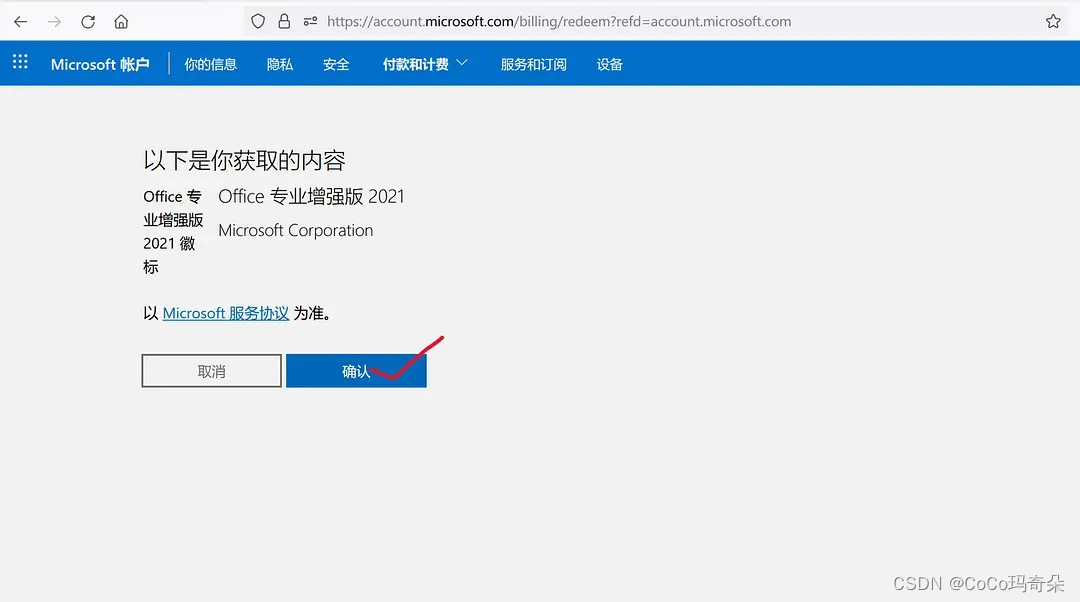The height and width of the screenshot is (602, 1080).
Task: Click the padlock site security icon
Action: (284, 21)
